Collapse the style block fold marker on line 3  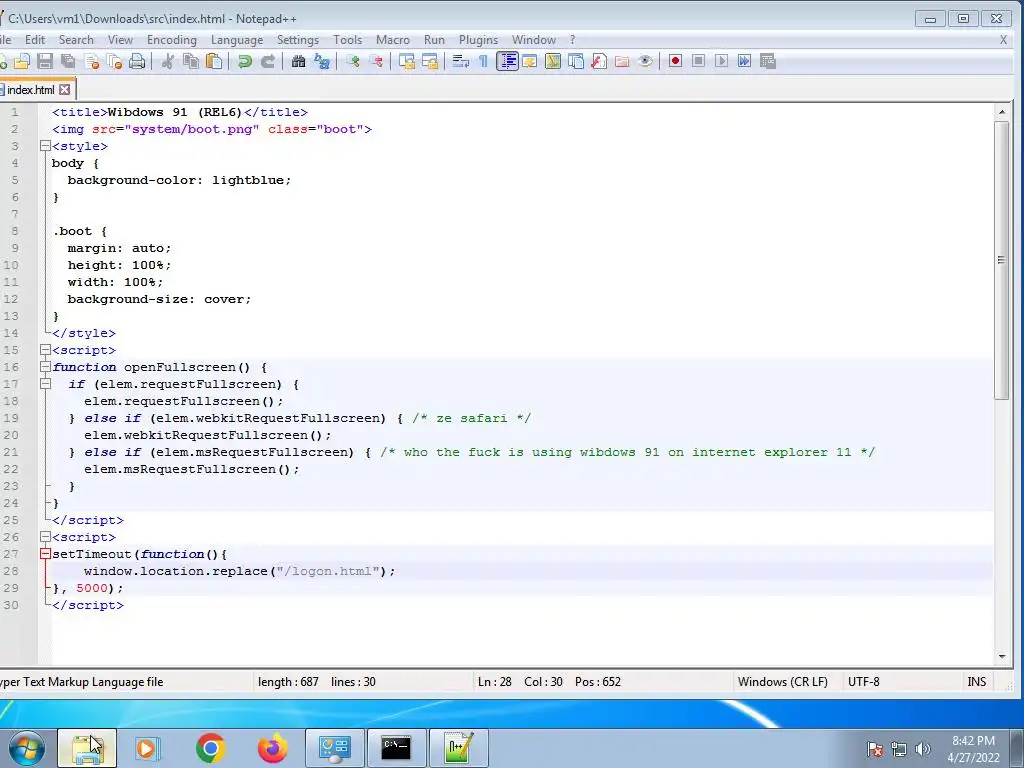pyautogui.click(x=45, y=146)
